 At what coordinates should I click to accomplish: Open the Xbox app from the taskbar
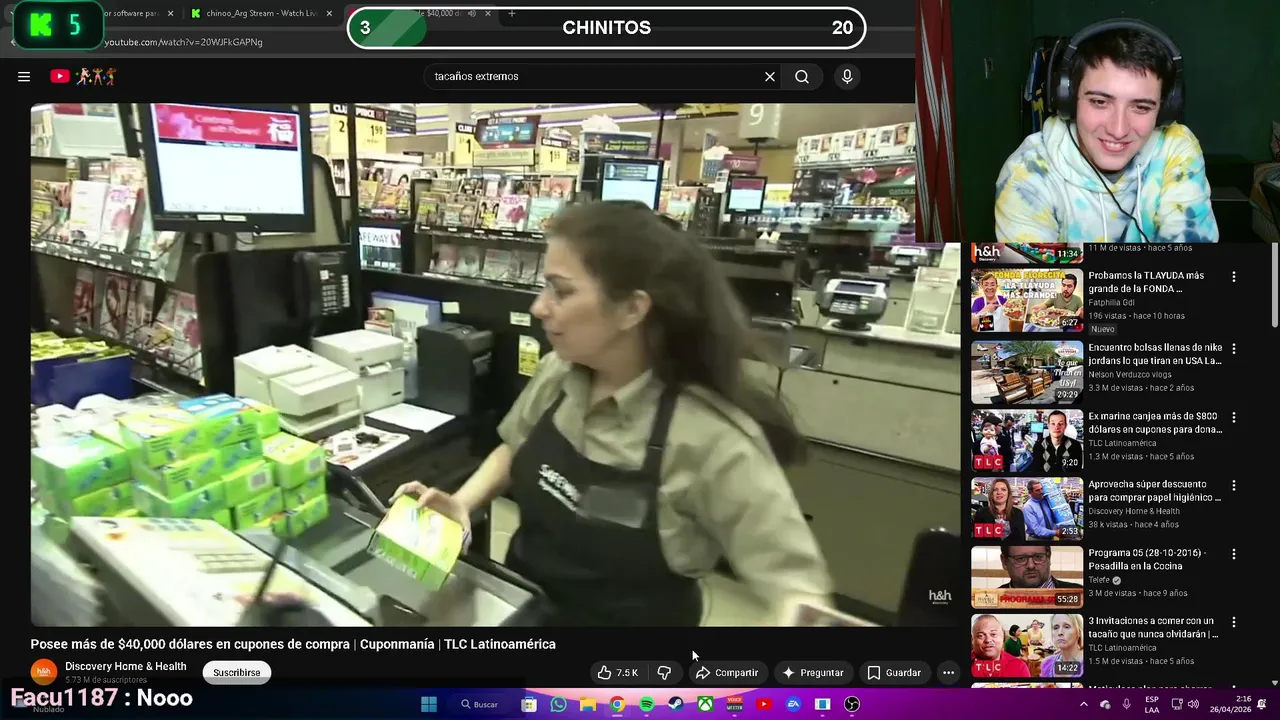click(x=705, y=704)
